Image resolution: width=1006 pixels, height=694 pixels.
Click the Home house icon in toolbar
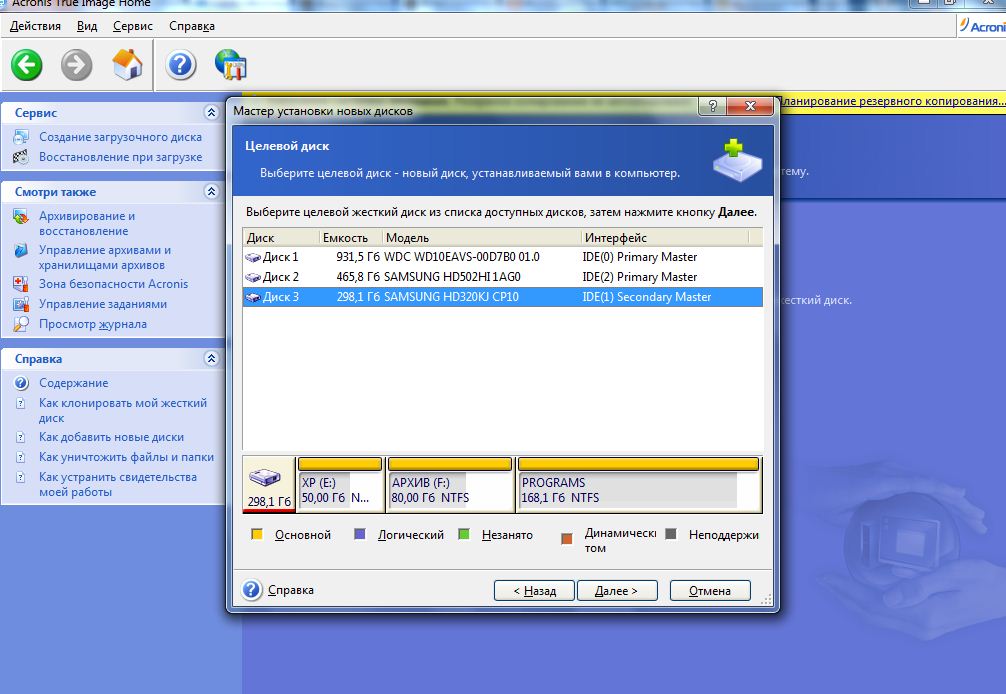127,66
